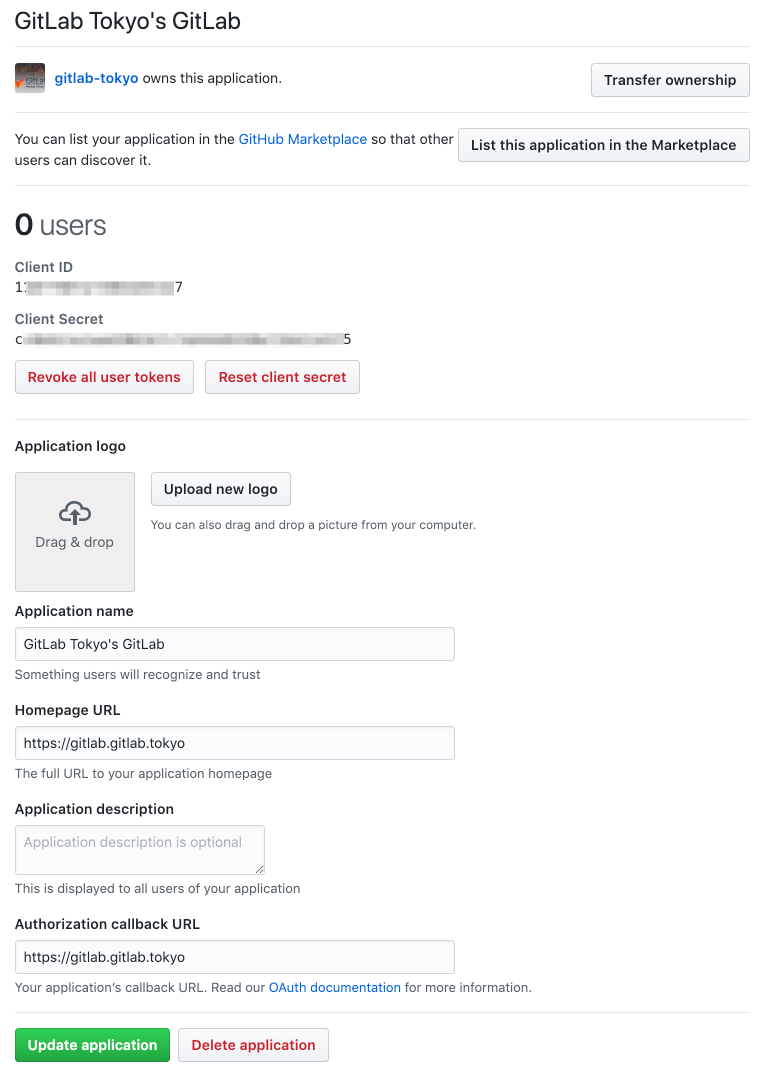764x1076 pixels.
Task: Click the Authorization callback URL field
Action: [x=235, y=956]
